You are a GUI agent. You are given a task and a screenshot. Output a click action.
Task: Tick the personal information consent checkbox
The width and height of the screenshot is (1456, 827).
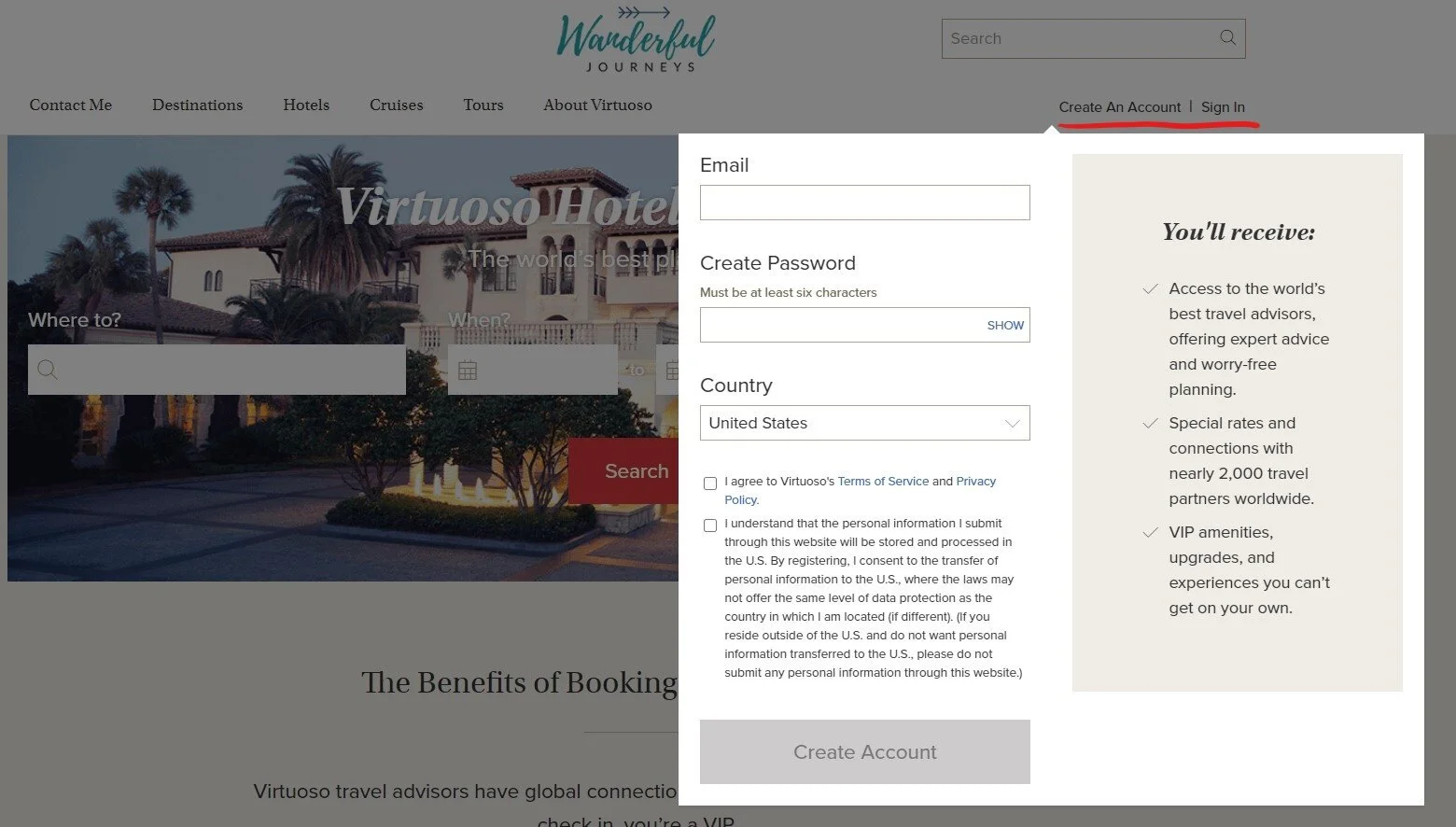click(x=710, y=525)
